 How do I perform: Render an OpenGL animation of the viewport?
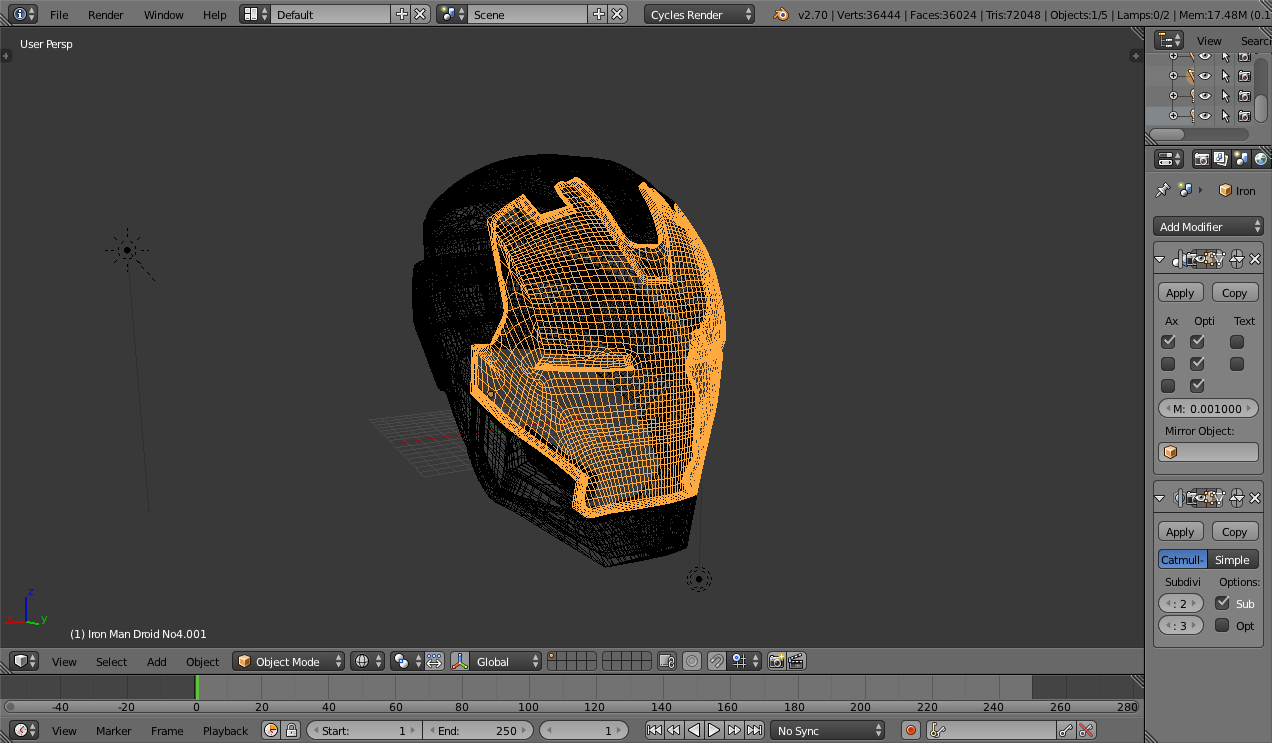797,661
